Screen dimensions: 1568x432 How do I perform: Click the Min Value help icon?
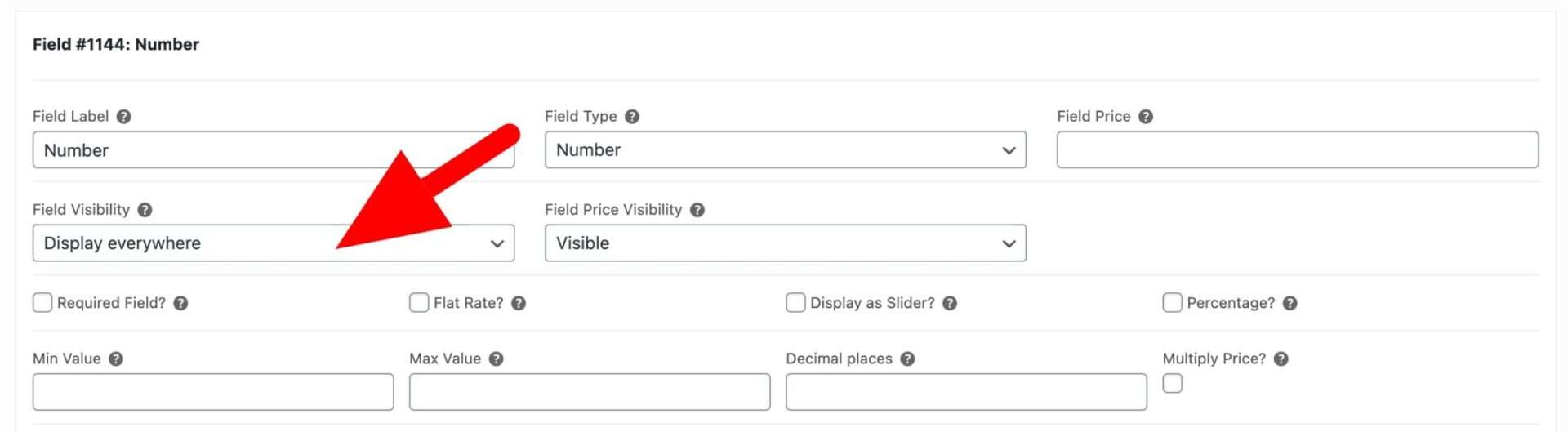point(116,359)
